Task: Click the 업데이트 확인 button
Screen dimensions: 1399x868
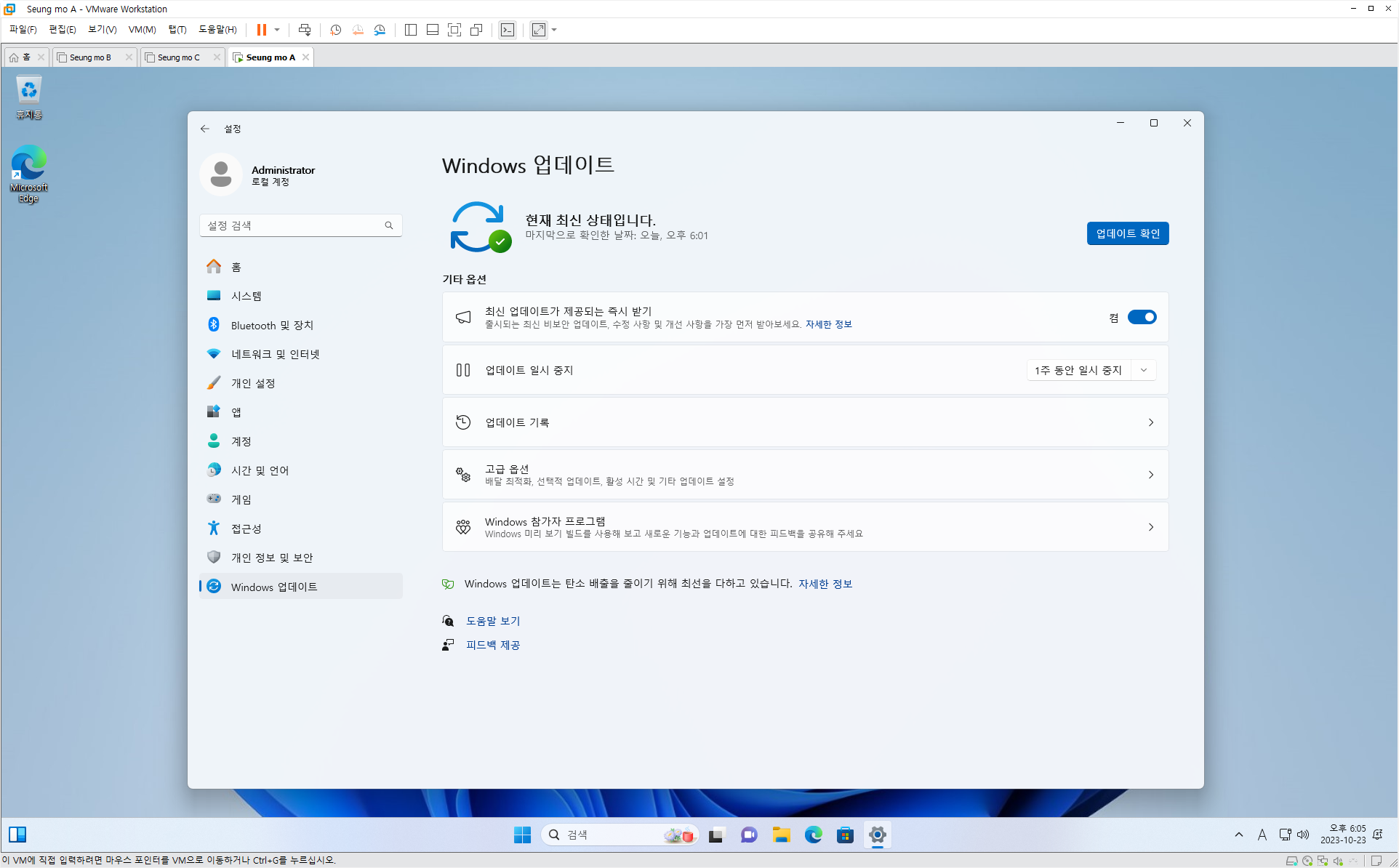Action: point(1127,233)
